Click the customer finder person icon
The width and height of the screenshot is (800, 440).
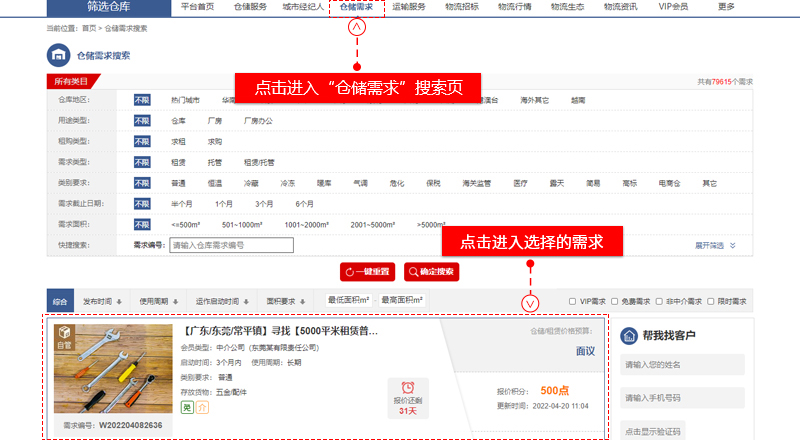630,336
